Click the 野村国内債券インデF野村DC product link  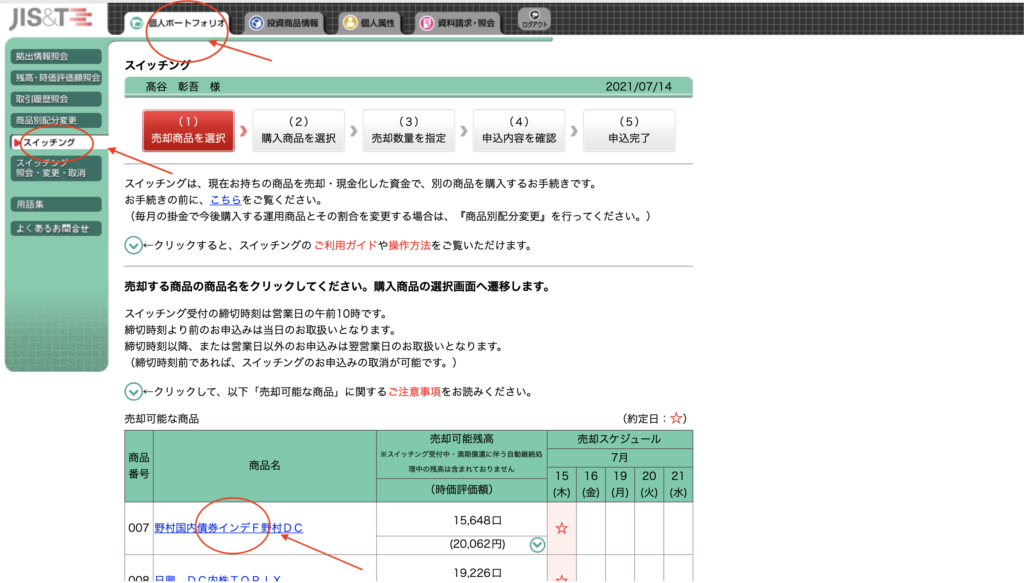click(229, 527)
